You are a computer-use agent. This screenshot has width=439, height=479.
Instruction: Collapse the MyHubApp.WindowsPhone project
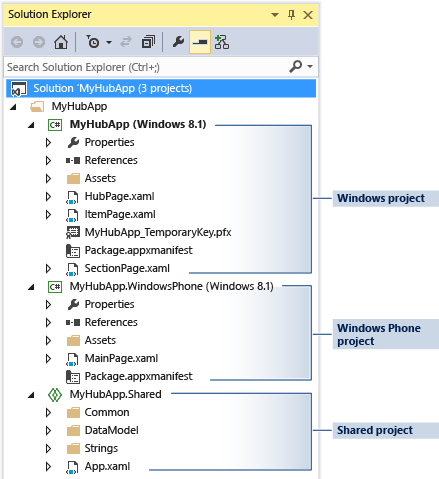pos(31,287)
